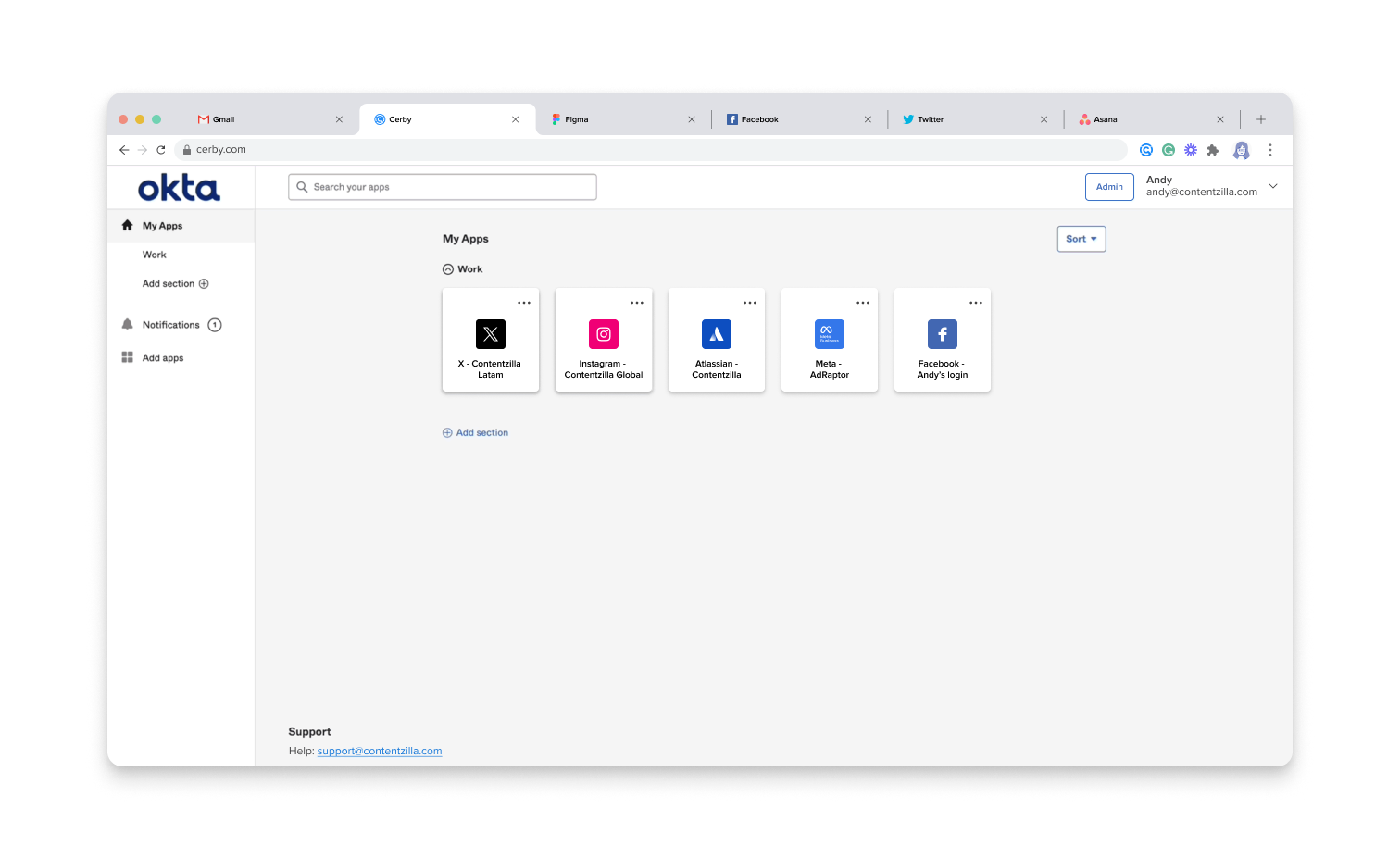Open Chrome's three-dot menu

1270,150
